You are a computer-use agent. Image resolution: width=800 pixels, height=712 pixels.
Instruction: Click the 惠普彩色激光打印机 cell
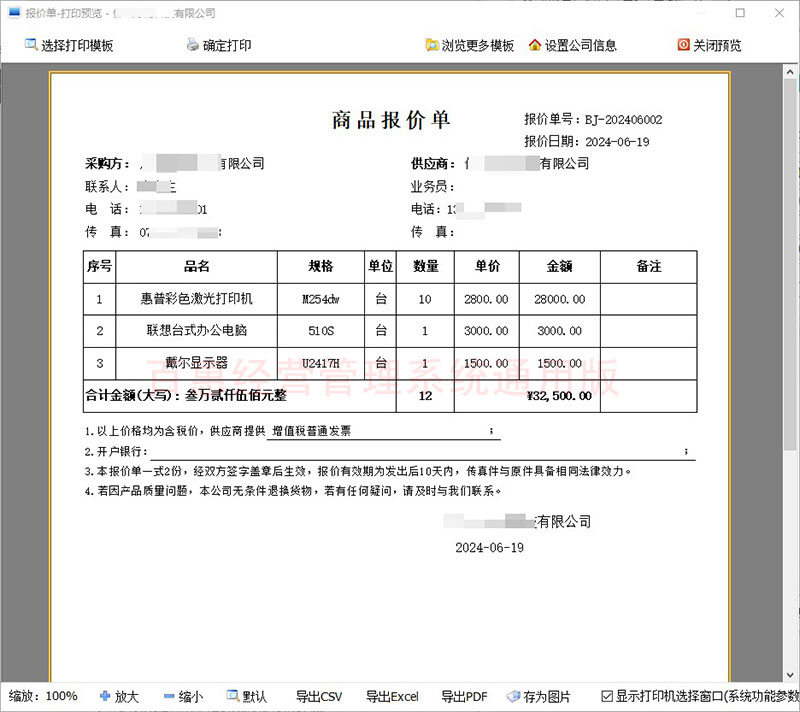click(196, 299)
